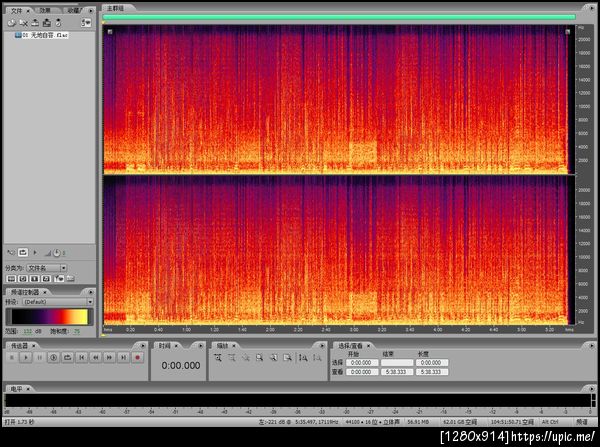Image resolution: width=600 pixels, height=447 pixels.
Task: Toggle the show video files filter button
Action: pyautogui.click(x=34, y=279)
